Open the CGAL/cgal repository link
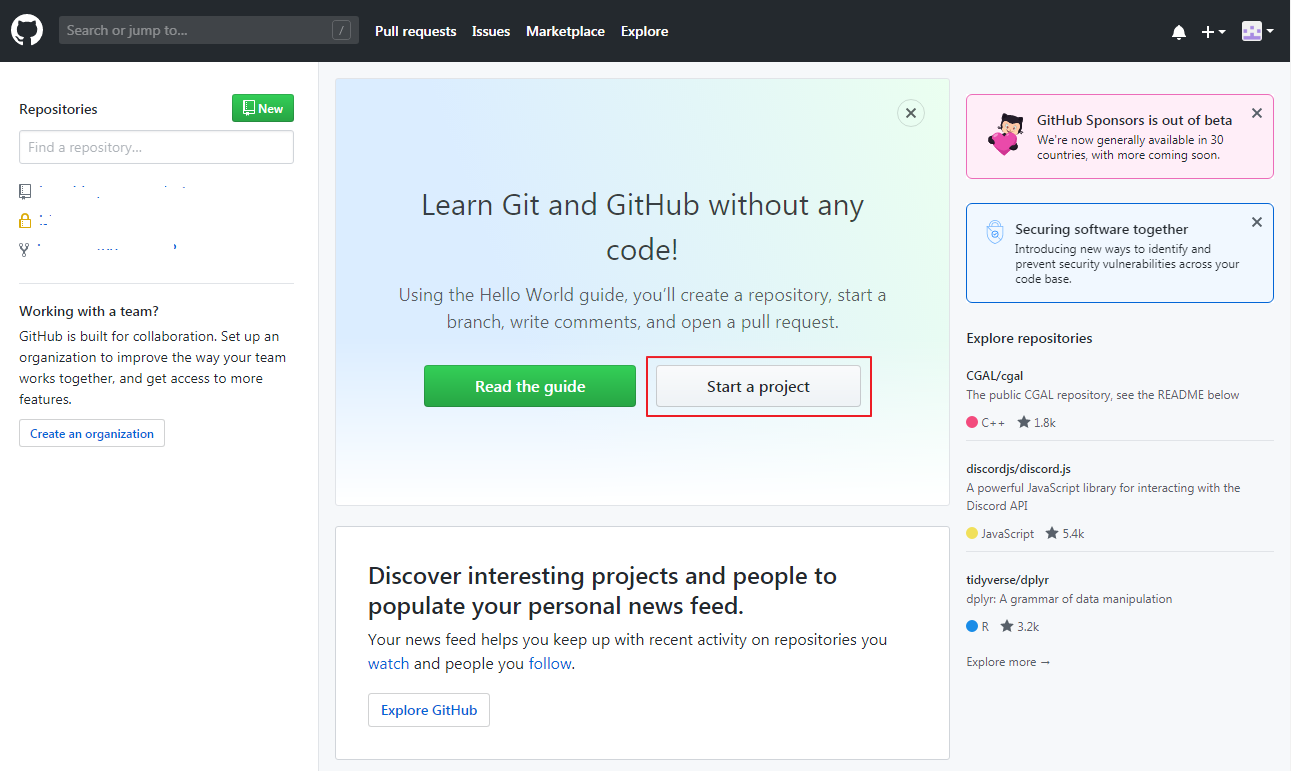 (x=995, y=376)
